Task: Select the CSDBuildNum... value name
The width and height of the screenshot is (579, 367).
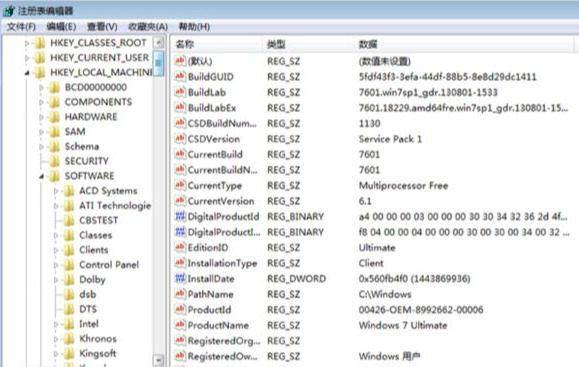Action: [x=222, y=123]
